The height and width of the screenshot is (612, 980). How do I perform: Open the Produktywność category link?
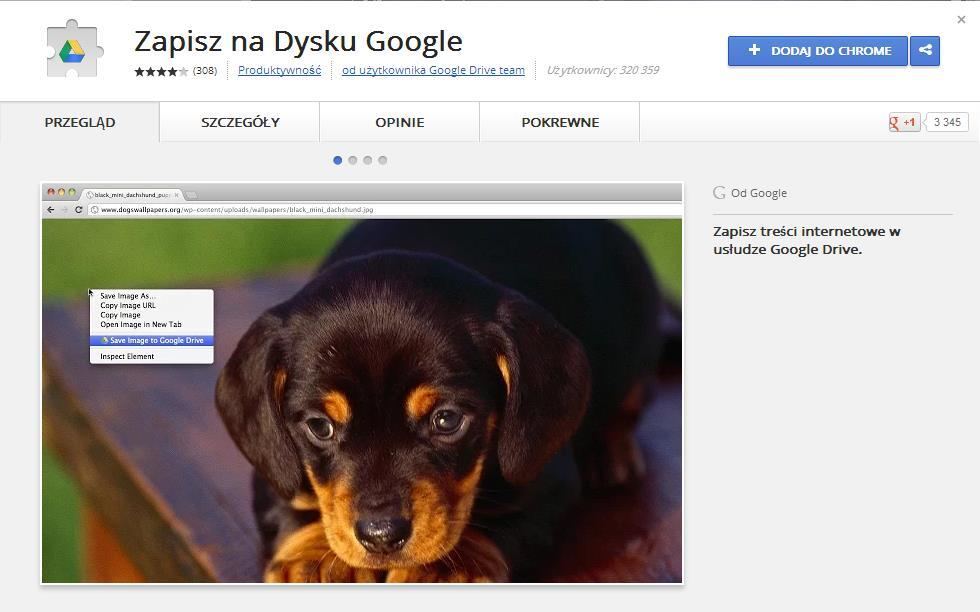pyautogui.click(x=279, y=70)
